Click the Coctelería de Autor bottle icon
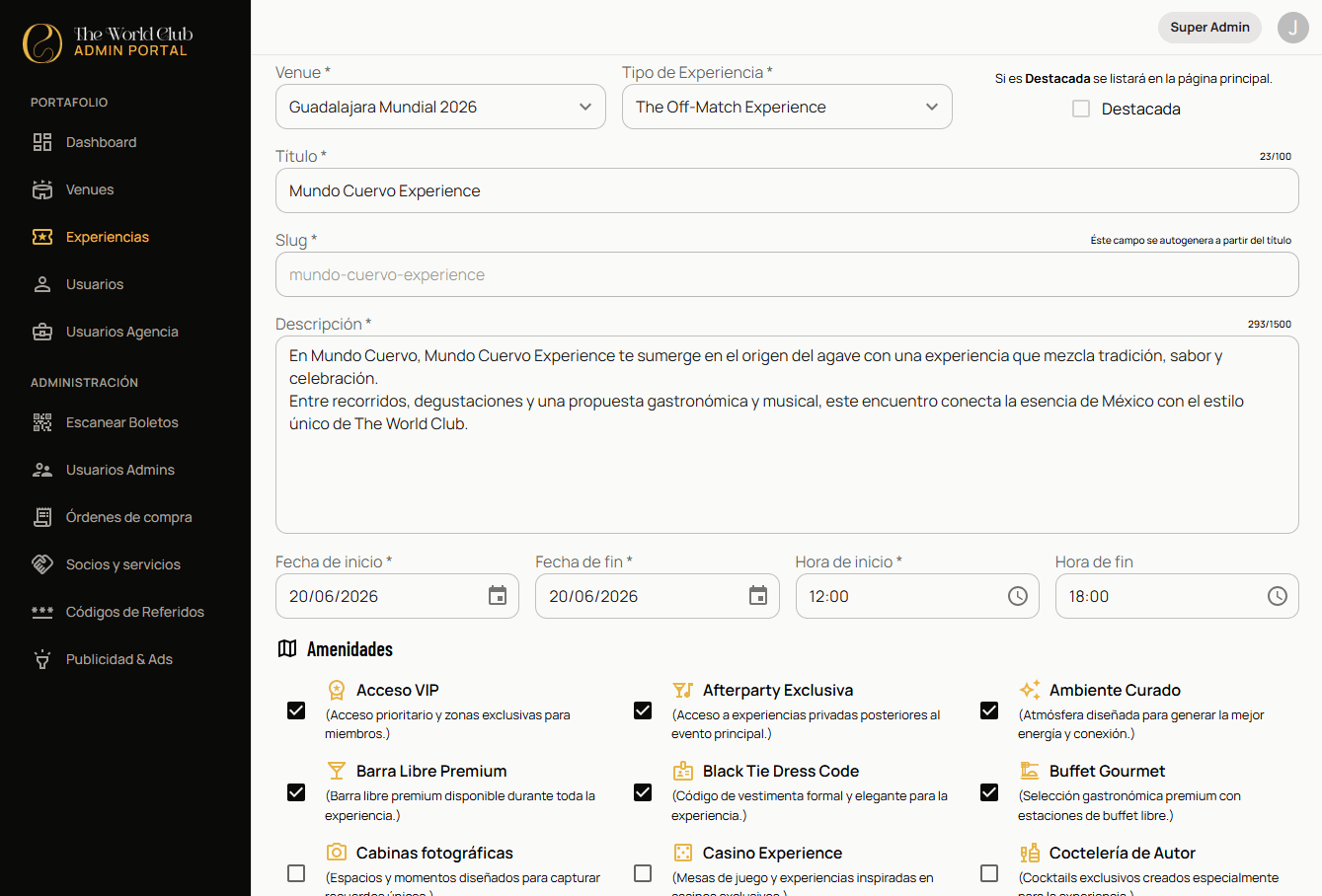The image size is (1322, 896). point(1030,853)
